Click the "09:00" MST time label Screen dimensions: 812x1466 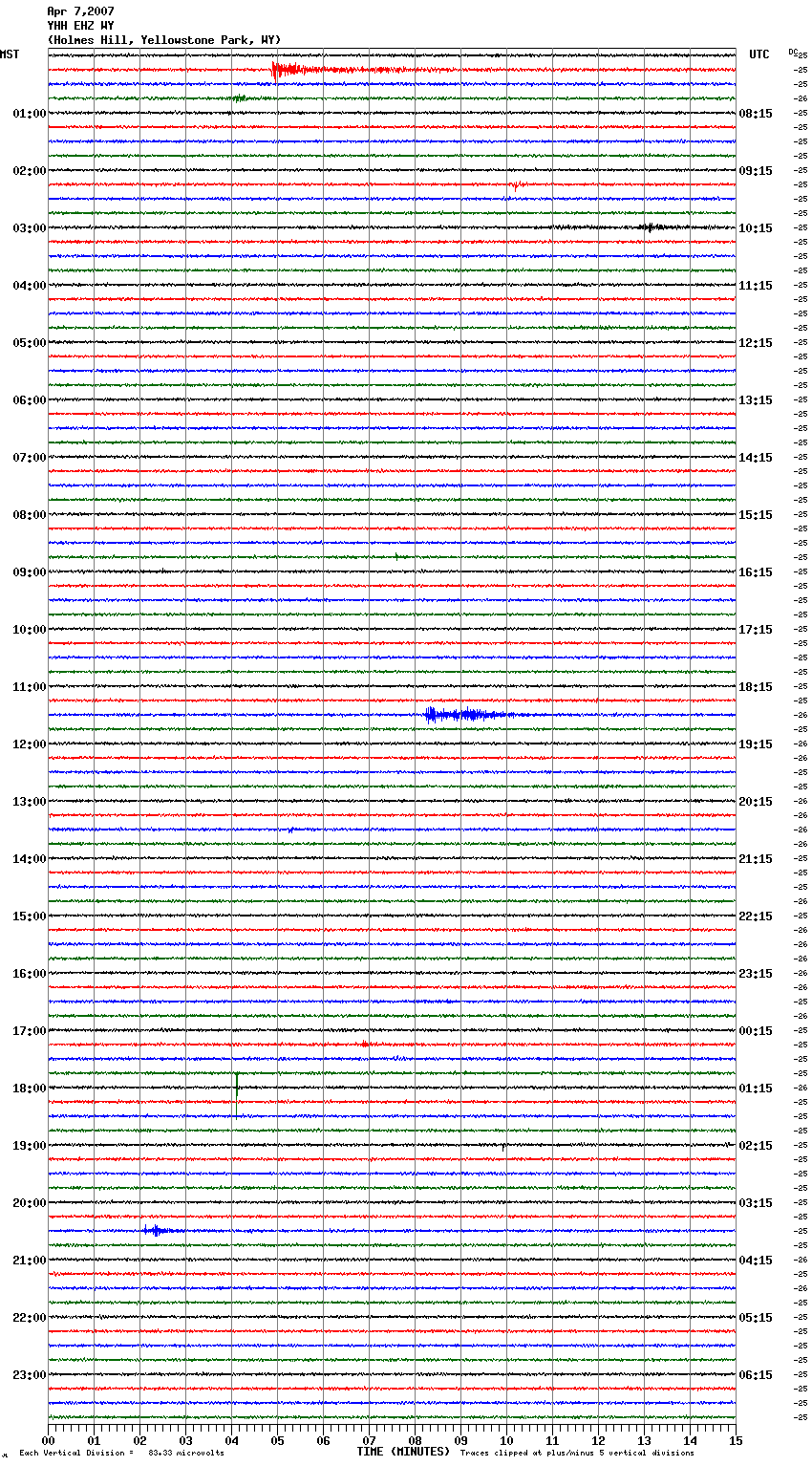pyautogui.click(x=30, y=572)
